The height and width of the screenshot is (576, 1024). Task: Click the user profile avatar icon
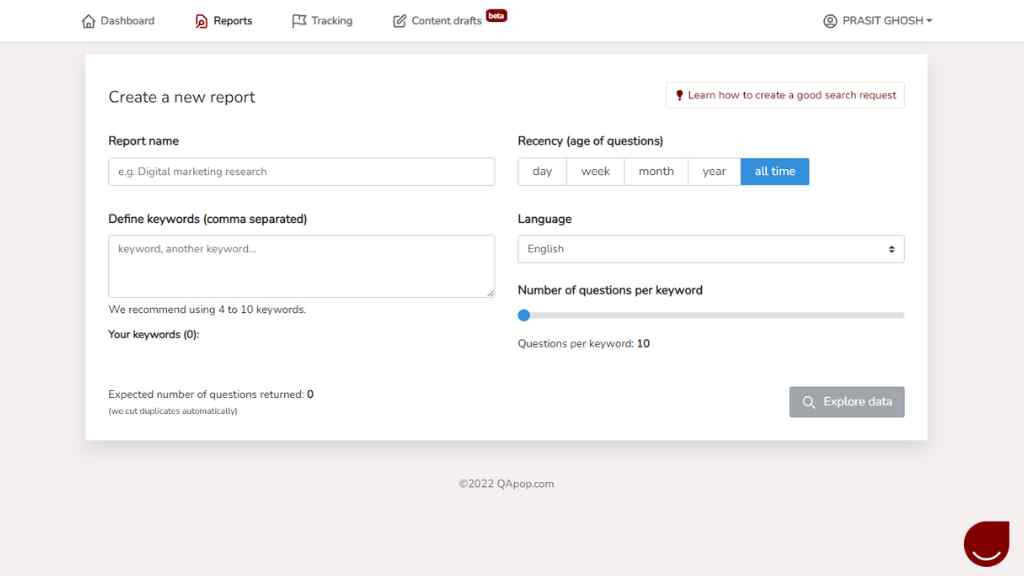(830, 21)
